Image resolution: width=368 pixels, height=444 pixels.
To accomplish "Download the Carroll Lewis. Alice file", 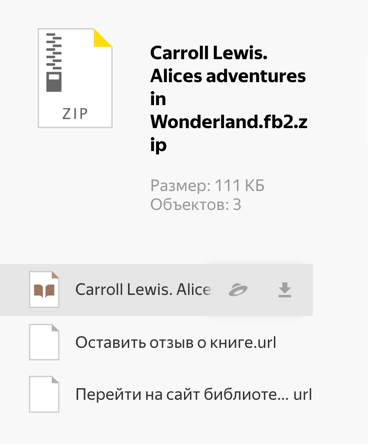I will tap(285, 290).
